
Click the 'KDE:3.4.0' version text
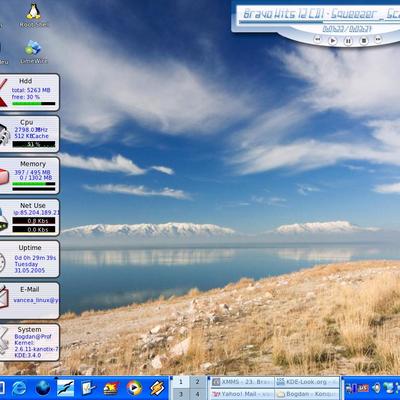pos(28,355)
